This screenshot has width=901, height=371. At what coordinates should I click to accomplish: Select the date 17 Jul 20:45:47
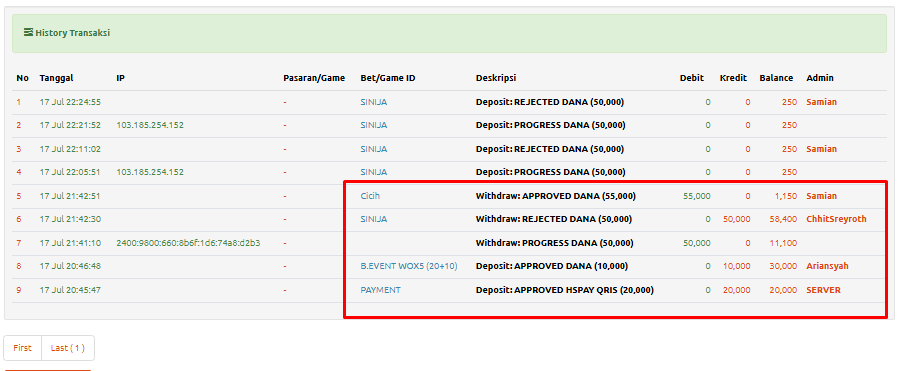(70, 290)
